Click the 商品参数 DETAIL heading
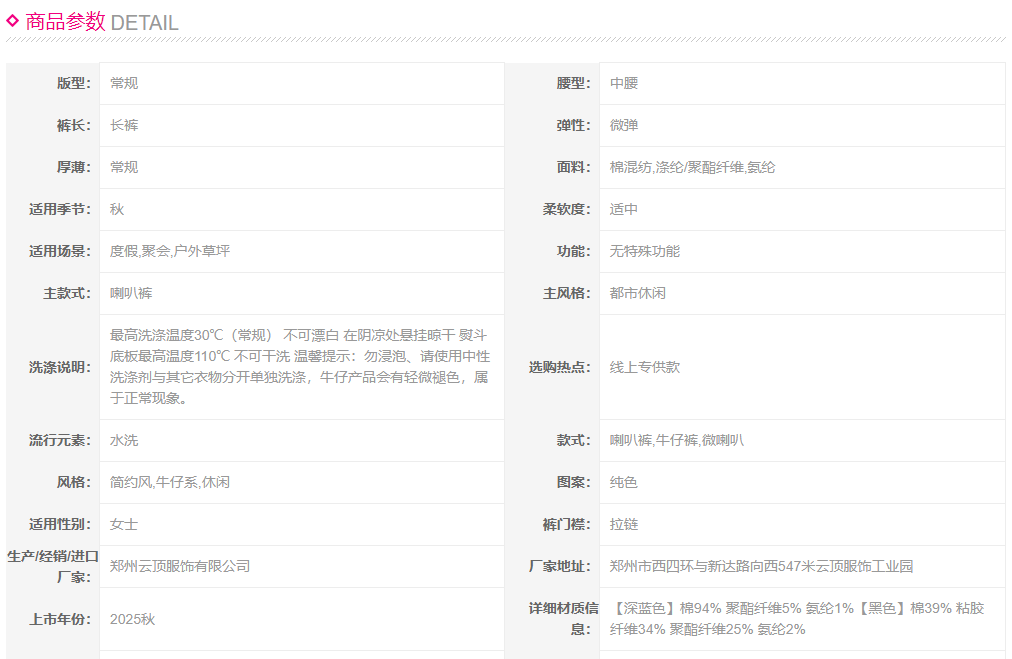 pyautogui.click(x=101, y=22)
